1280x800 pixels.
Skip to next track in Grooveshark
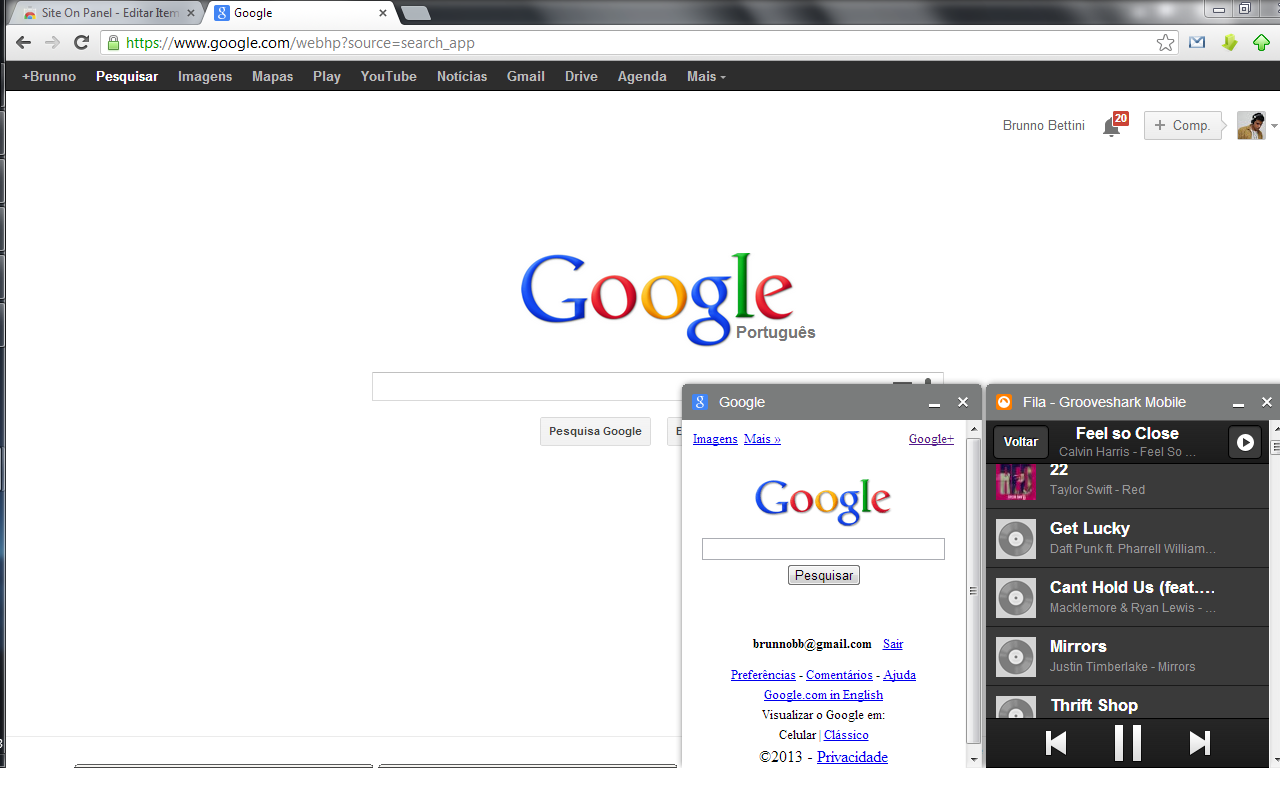pyautogui.click(x=1200, y=743)
